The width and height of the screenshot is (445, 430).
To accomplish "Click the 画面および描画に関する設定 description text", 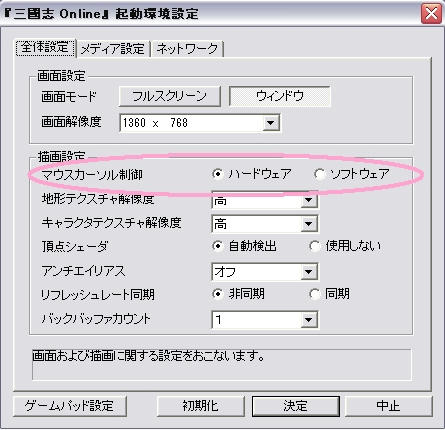I will (x=149, y=356).
